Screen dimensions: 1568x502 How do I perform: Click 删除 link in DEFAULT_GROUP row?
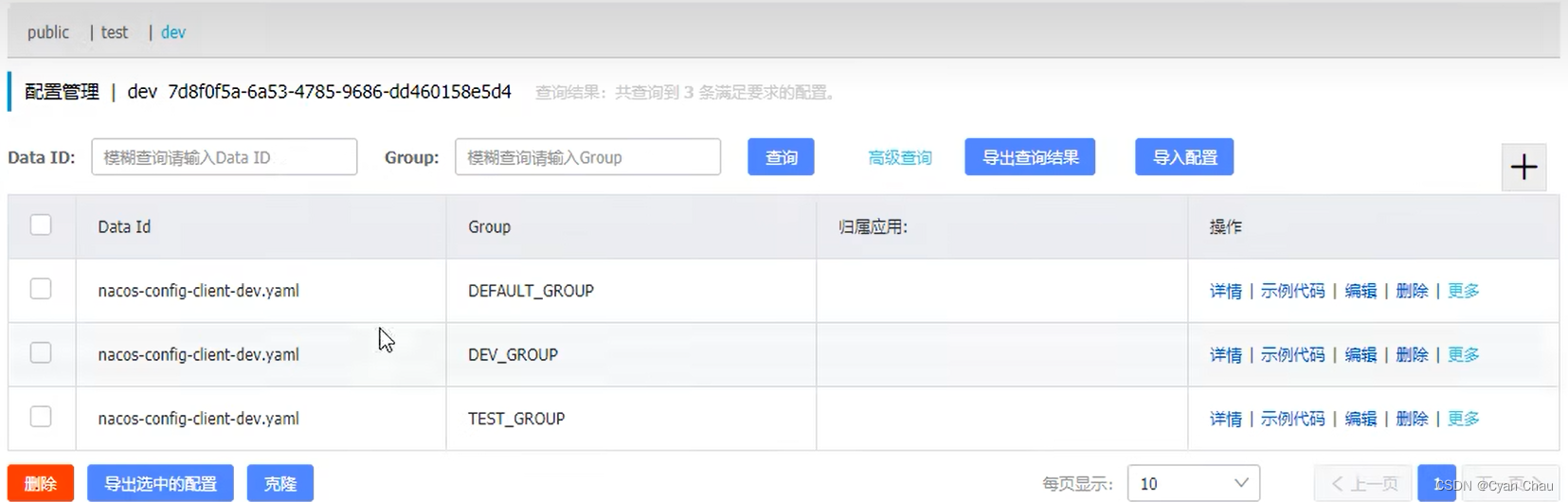(1412, 291)
